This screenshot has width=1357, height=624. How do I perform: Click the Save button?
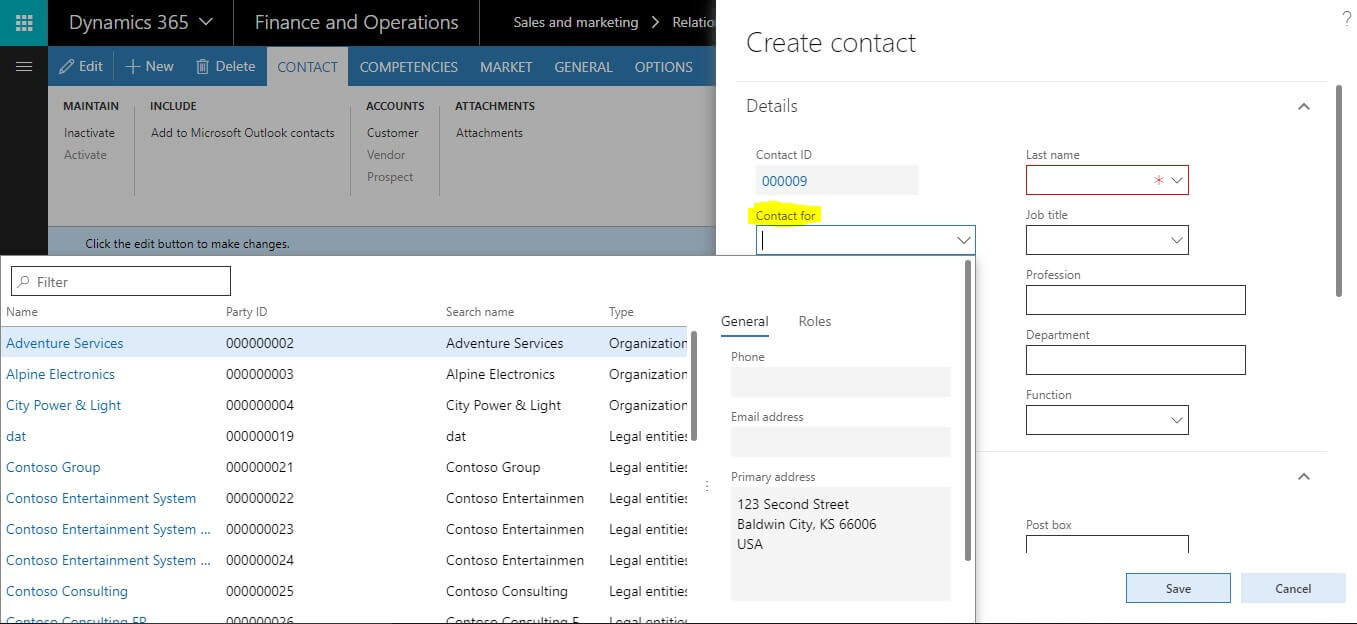coord(1178,588)
